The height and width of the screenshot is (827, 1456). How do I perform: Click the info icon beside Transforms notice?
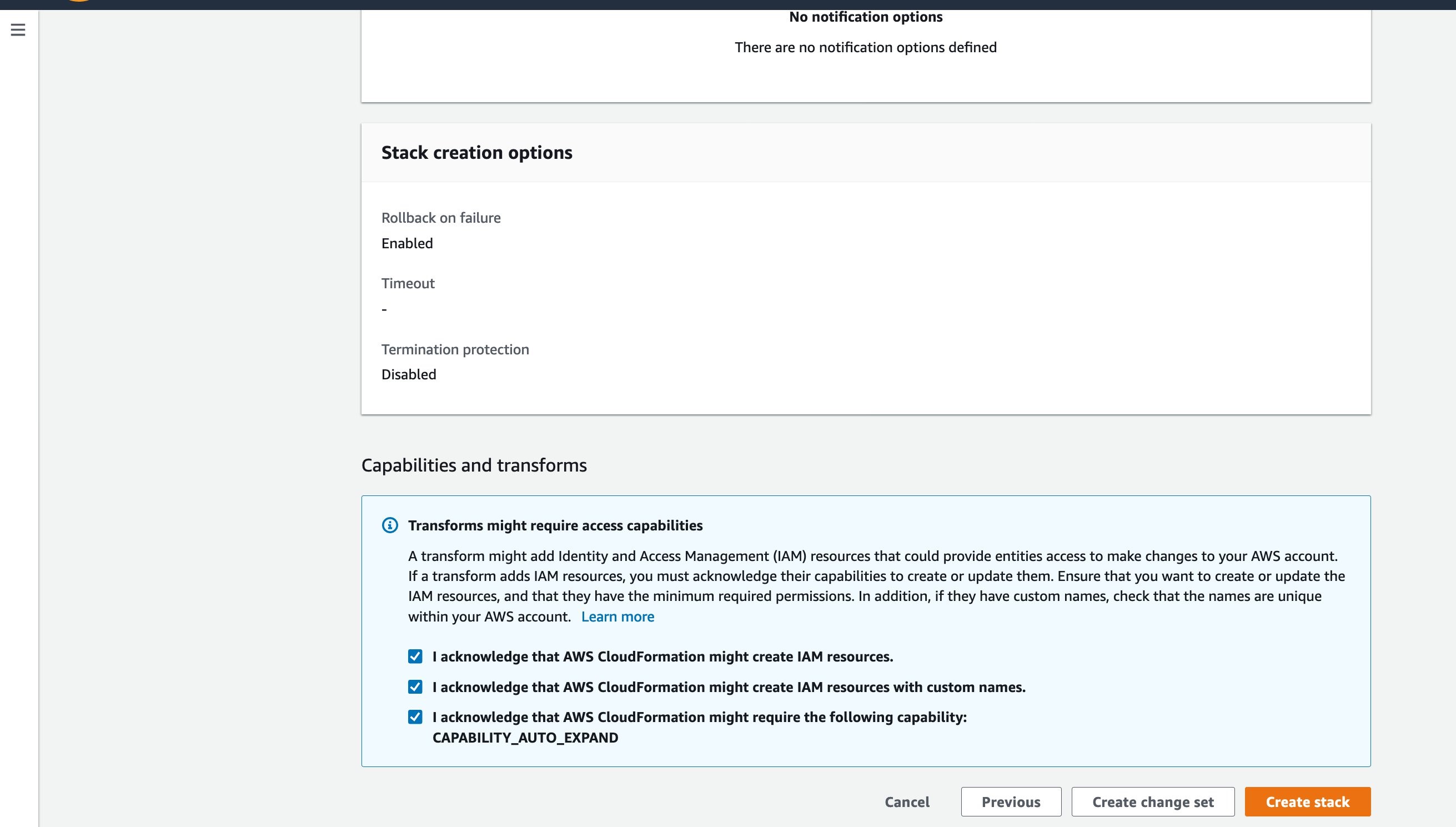pyautogui.click(x=390, y=525)
